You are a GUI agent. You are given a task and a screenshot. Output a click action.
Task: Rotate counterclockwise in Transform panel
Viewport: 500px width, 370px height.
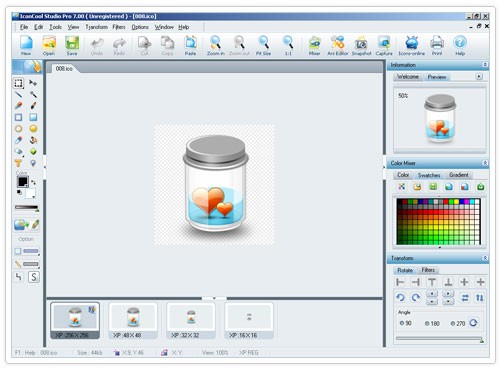click(x=400, y=297)
